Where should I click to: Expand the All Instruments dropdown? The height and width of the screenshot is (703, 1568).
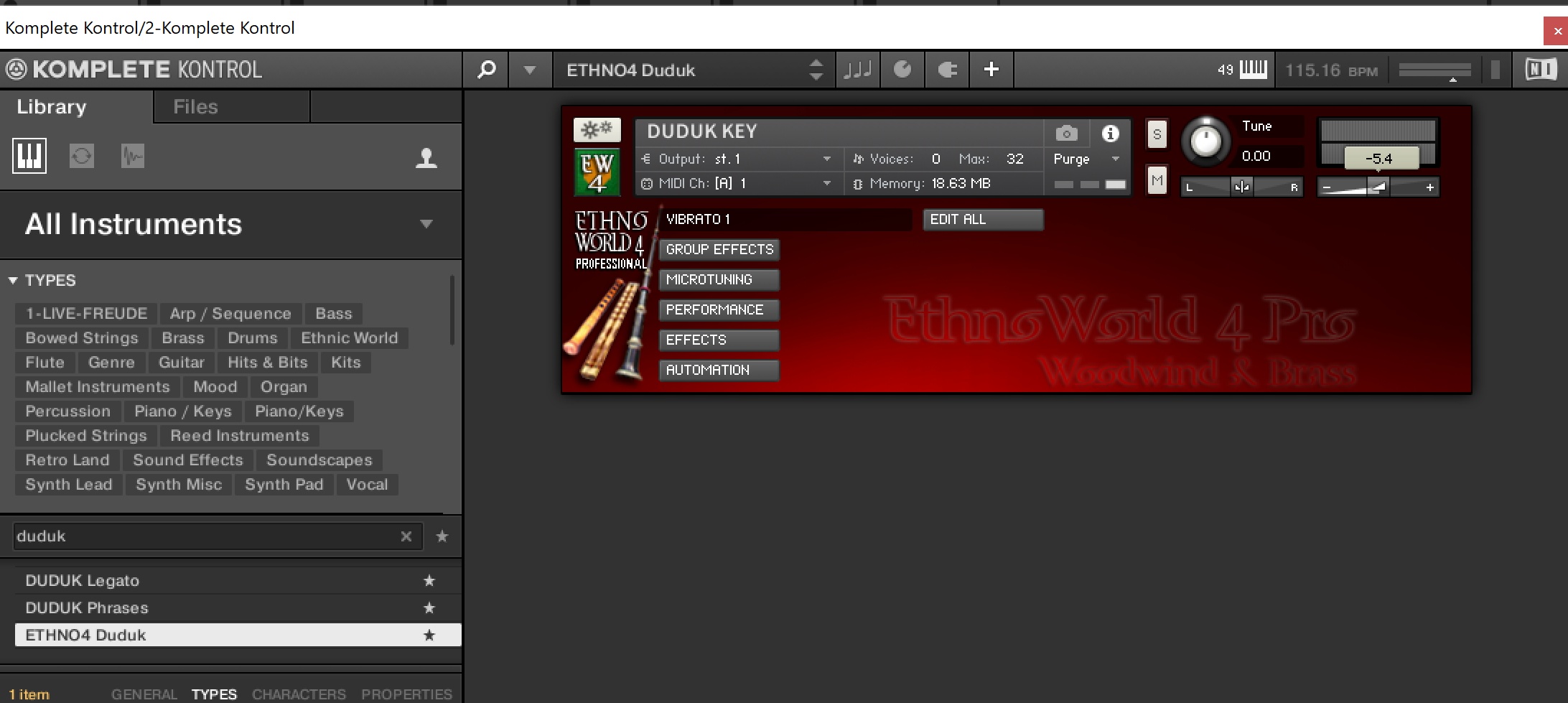pyautogui.click(x=426, y=224)
